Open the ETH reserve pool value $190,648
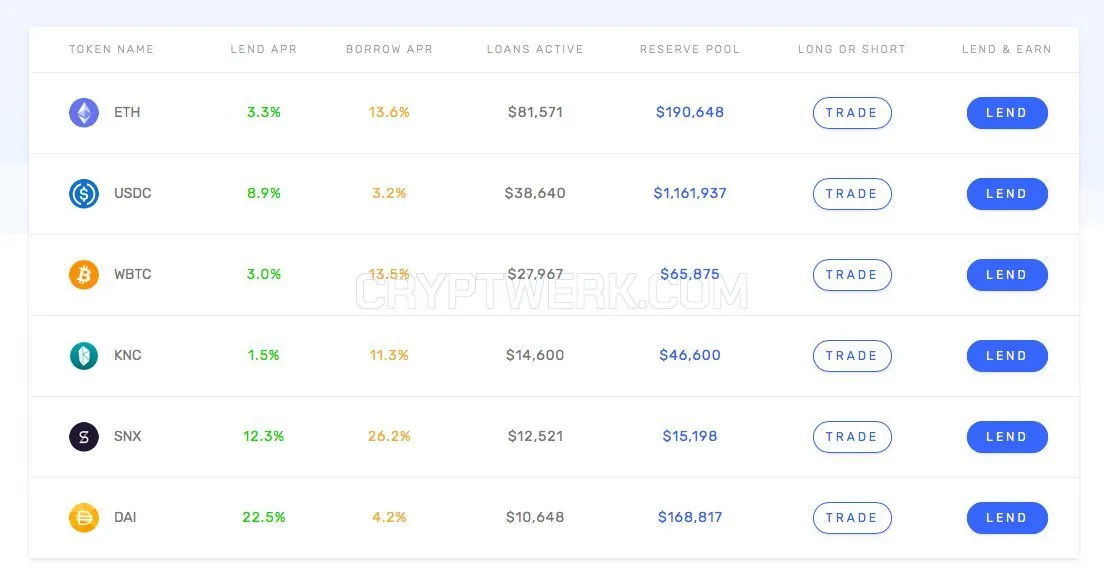1104x583 pixels. coord(690,112)
